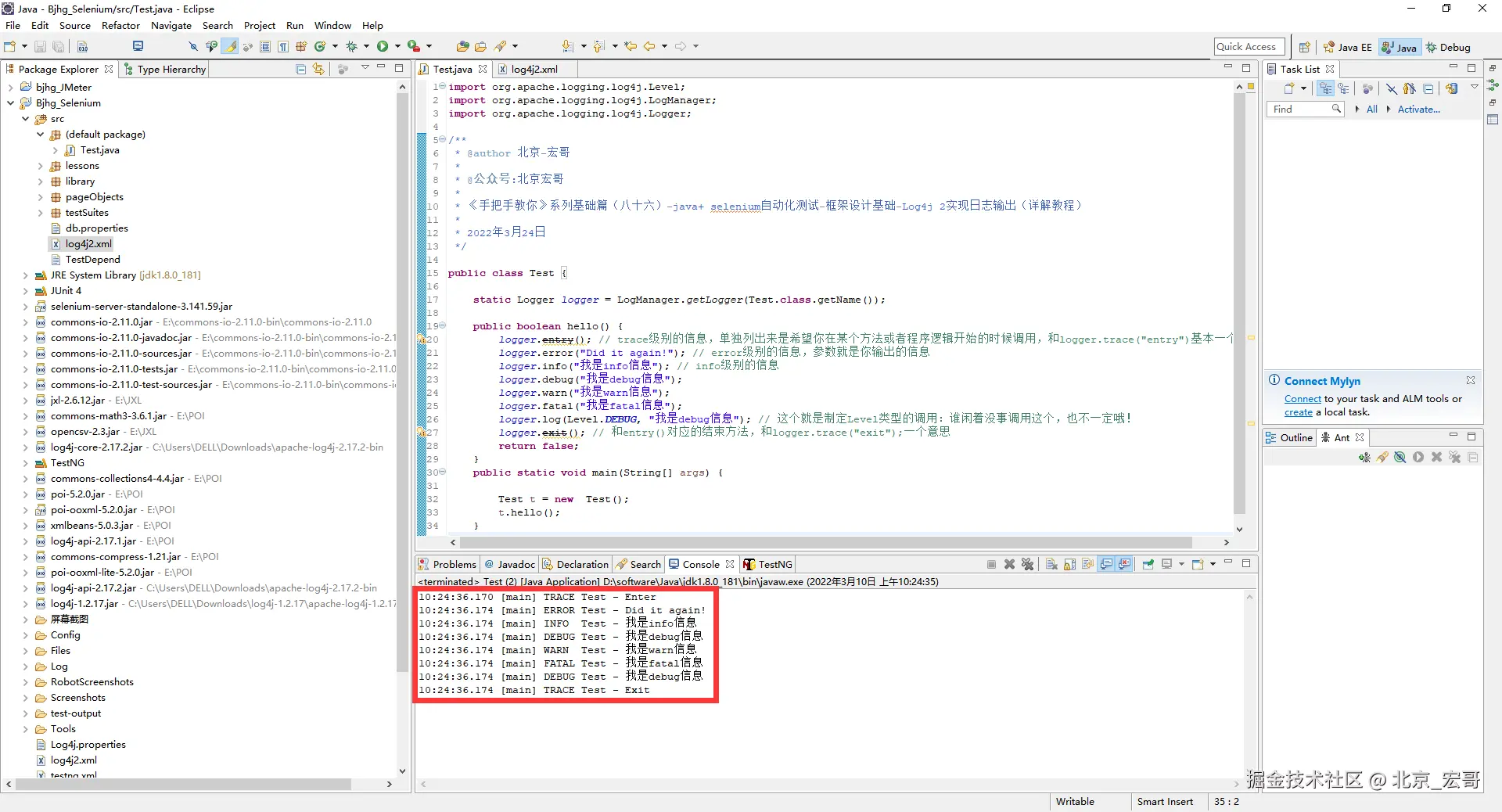Open the Navigate menu
The height and width of the screenshot is (812, 1502).
(171, 25)
